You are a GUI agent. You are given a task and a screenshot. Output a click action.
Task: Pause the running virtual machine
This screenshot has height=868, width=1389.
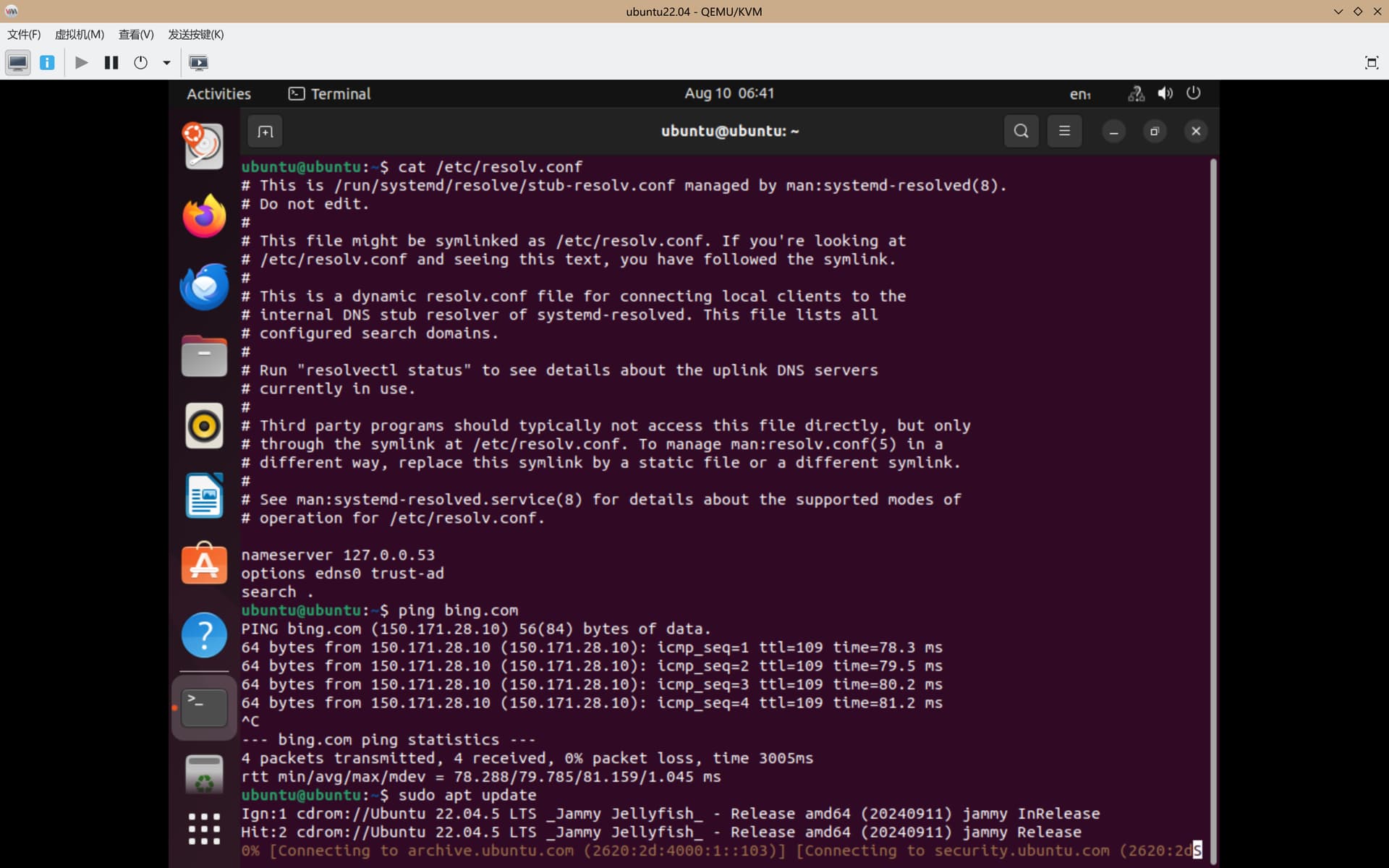pos(111,63)
